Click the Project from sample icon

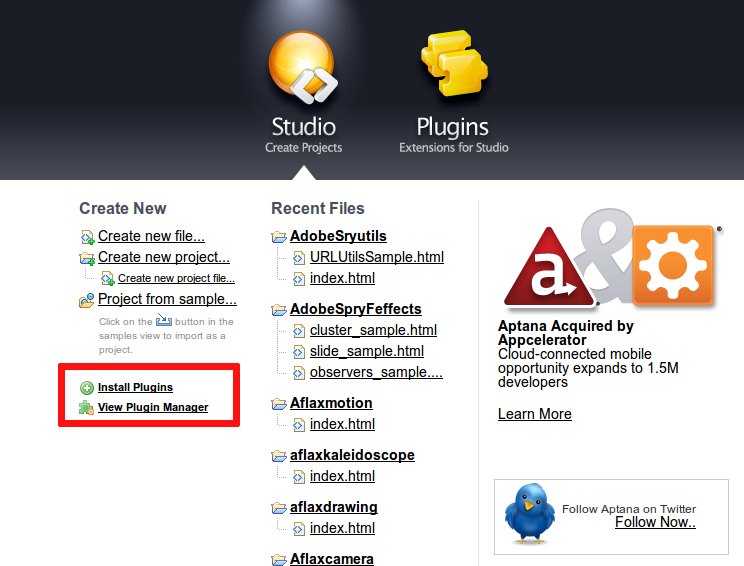point(87,300)
